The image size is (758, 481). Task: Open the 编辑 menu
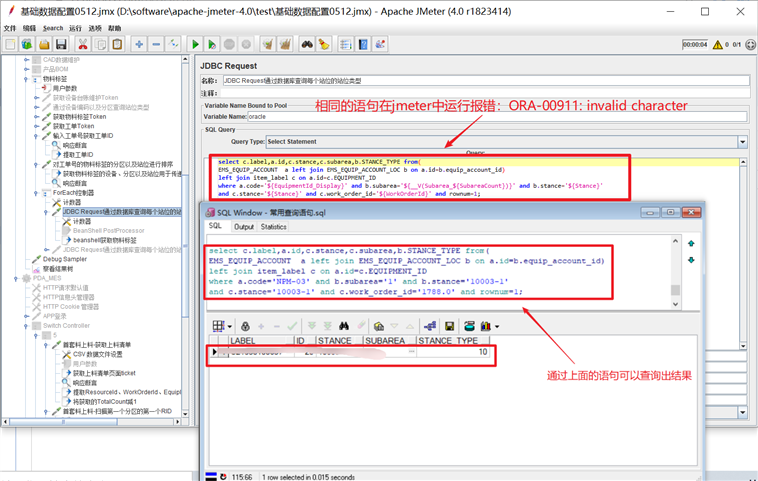[29, 28]
